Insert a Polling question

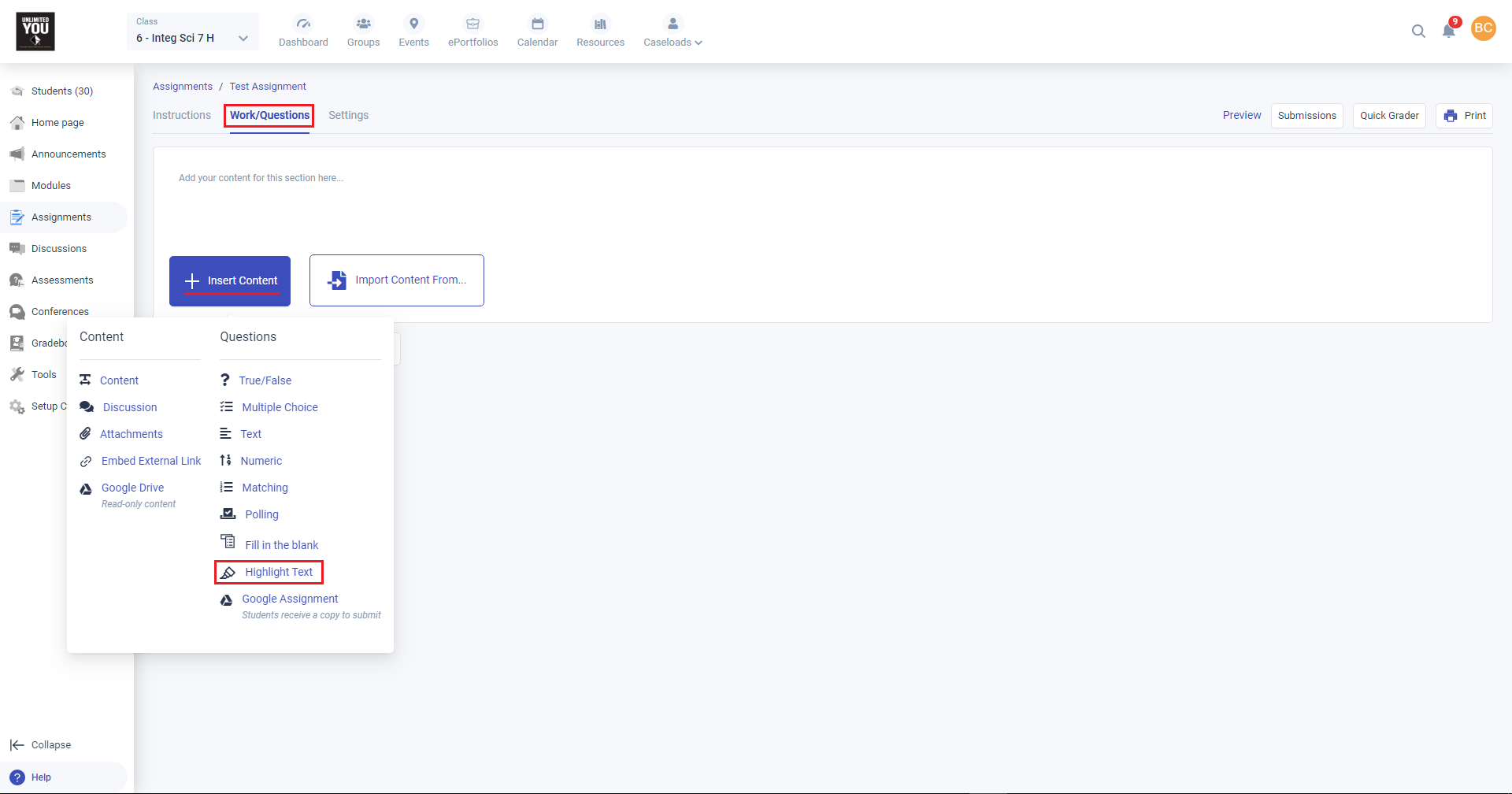[x=250, y=514]
